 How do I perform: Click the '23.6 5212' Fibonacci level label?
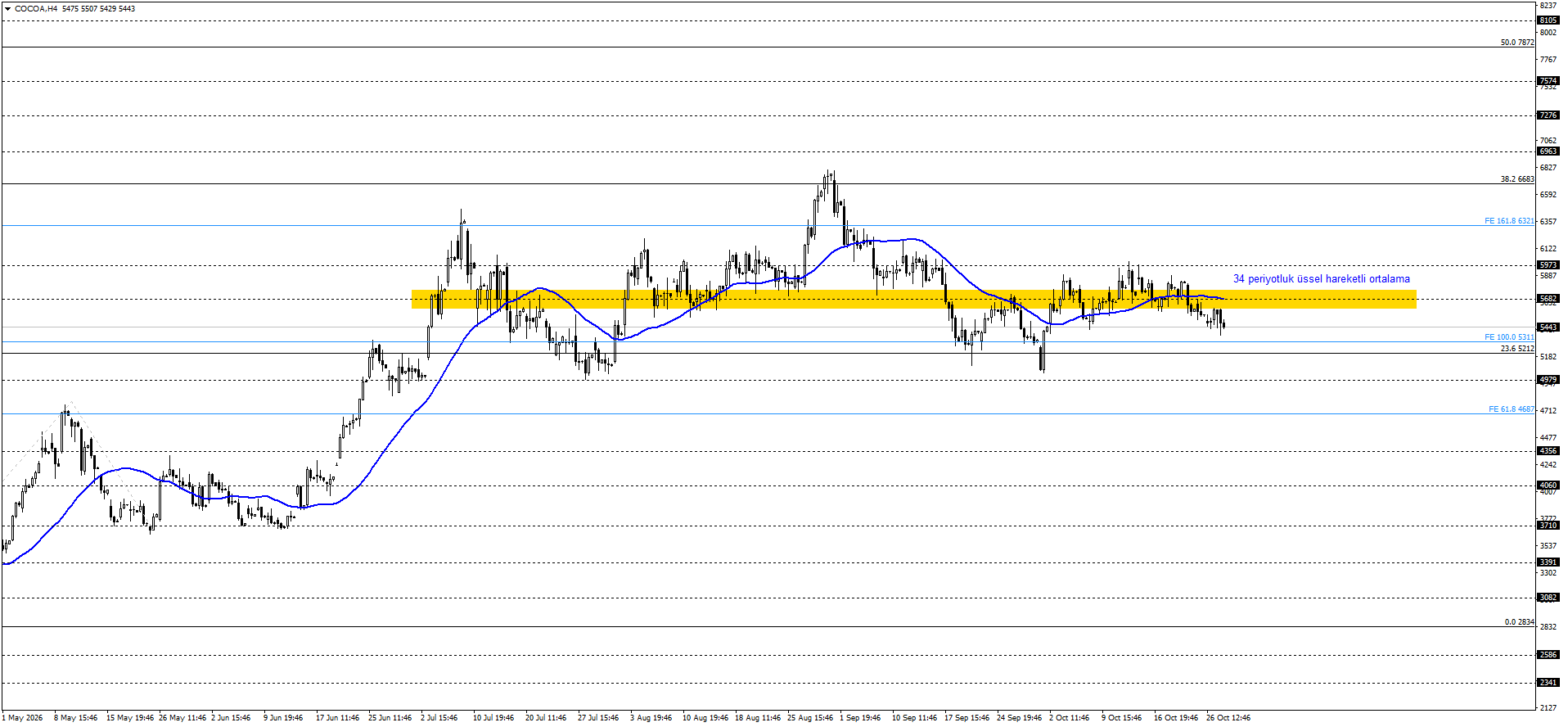click(1517, 349)
